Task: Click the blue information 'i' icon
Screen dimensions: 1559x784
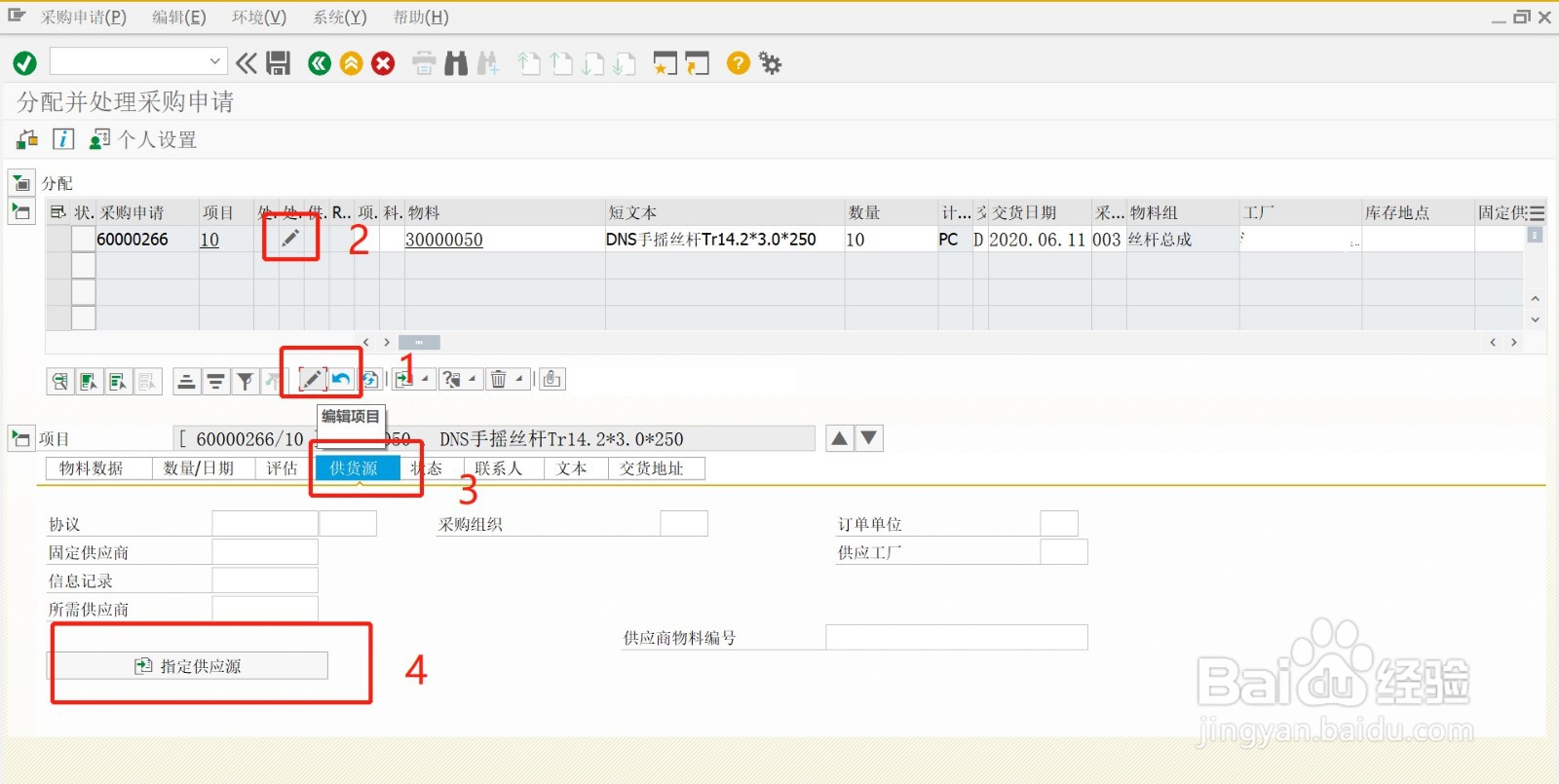Action: point(63,139)
